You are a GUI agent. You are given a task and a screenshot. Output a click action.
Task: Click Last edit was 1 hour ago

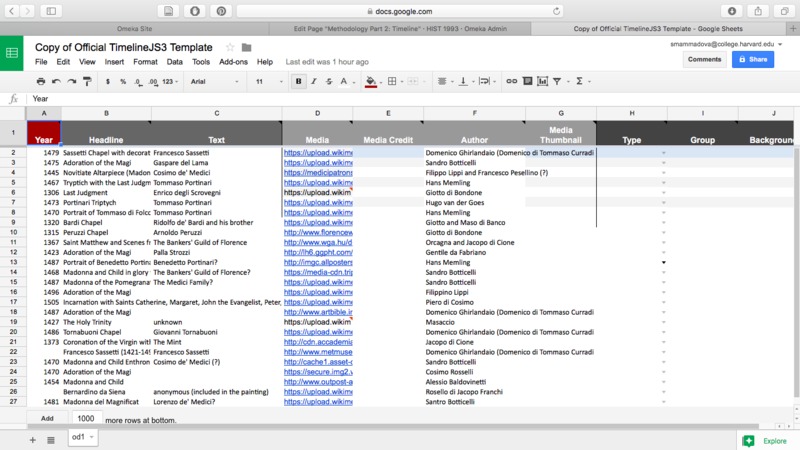point(327,62)
